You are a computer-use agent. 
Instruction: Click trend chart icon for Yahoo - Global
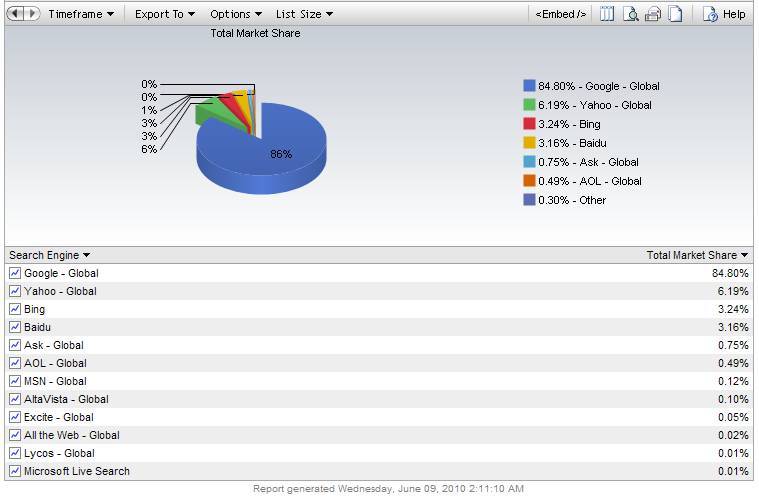[x=15, y=291]
